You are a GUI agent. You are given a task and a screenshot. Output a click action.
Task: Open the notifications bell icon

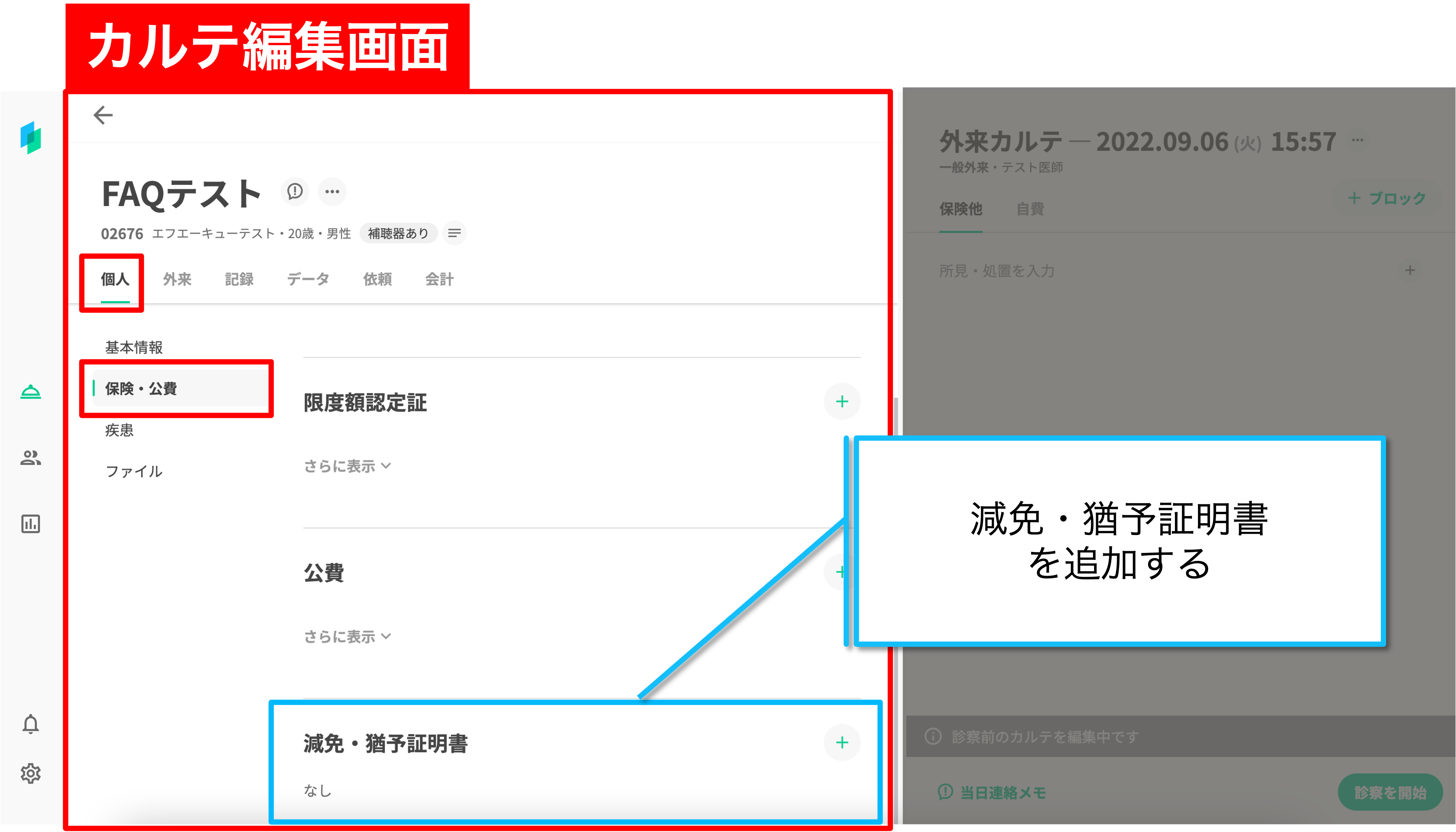click(31, 724)
